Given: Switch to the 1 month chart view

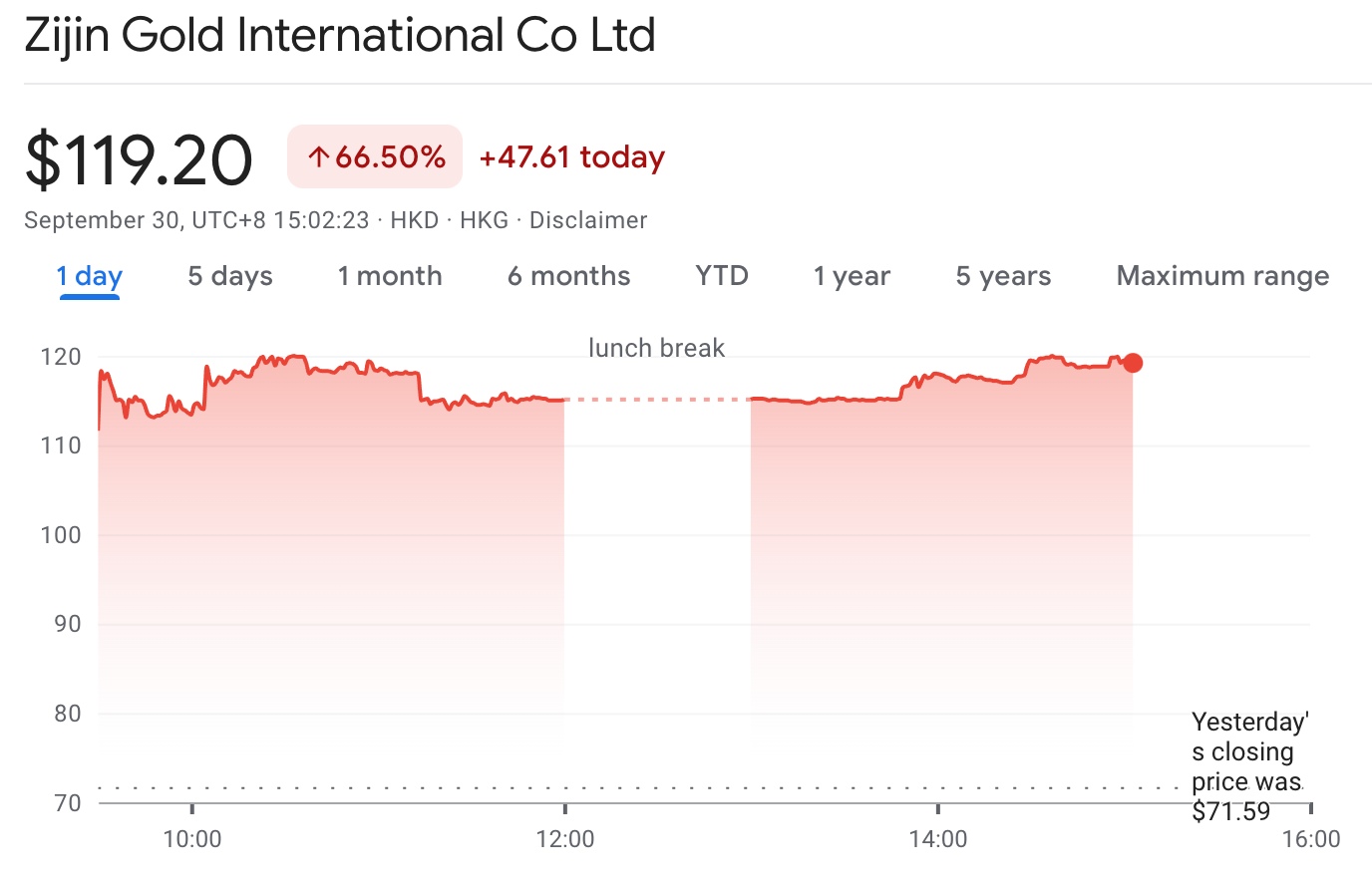Looking at the screenshot, I should [x=389, y=276].
